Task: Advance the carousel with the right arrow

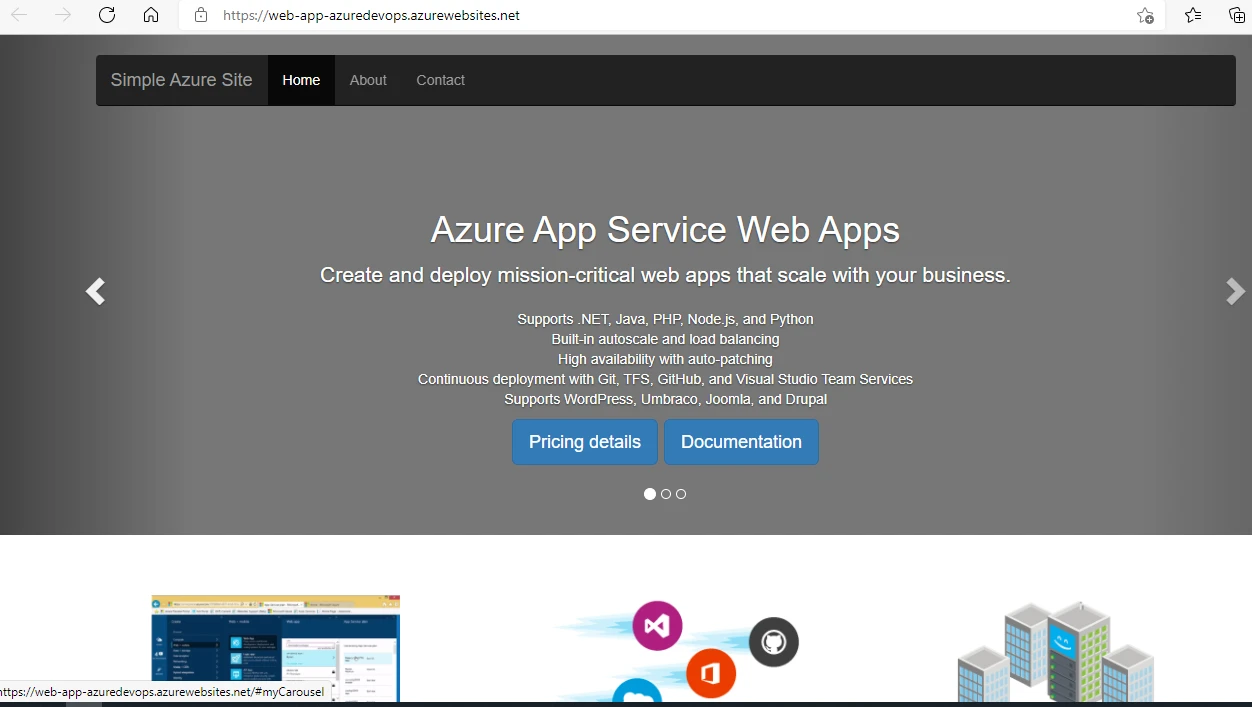Action: 1235,291
